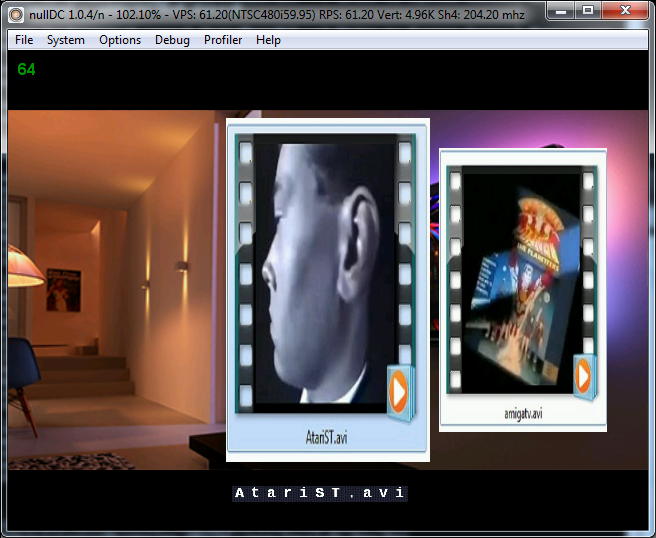
Task: Select the amigatv.avi video thumbnail
Action: 523,290
